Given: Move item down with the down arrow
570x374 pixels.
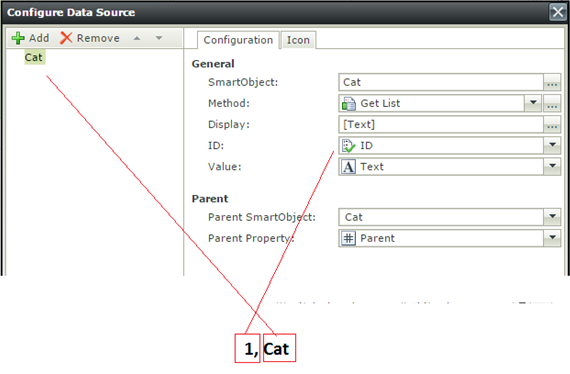Looking at the screenshot, I should tap(159, 38).
